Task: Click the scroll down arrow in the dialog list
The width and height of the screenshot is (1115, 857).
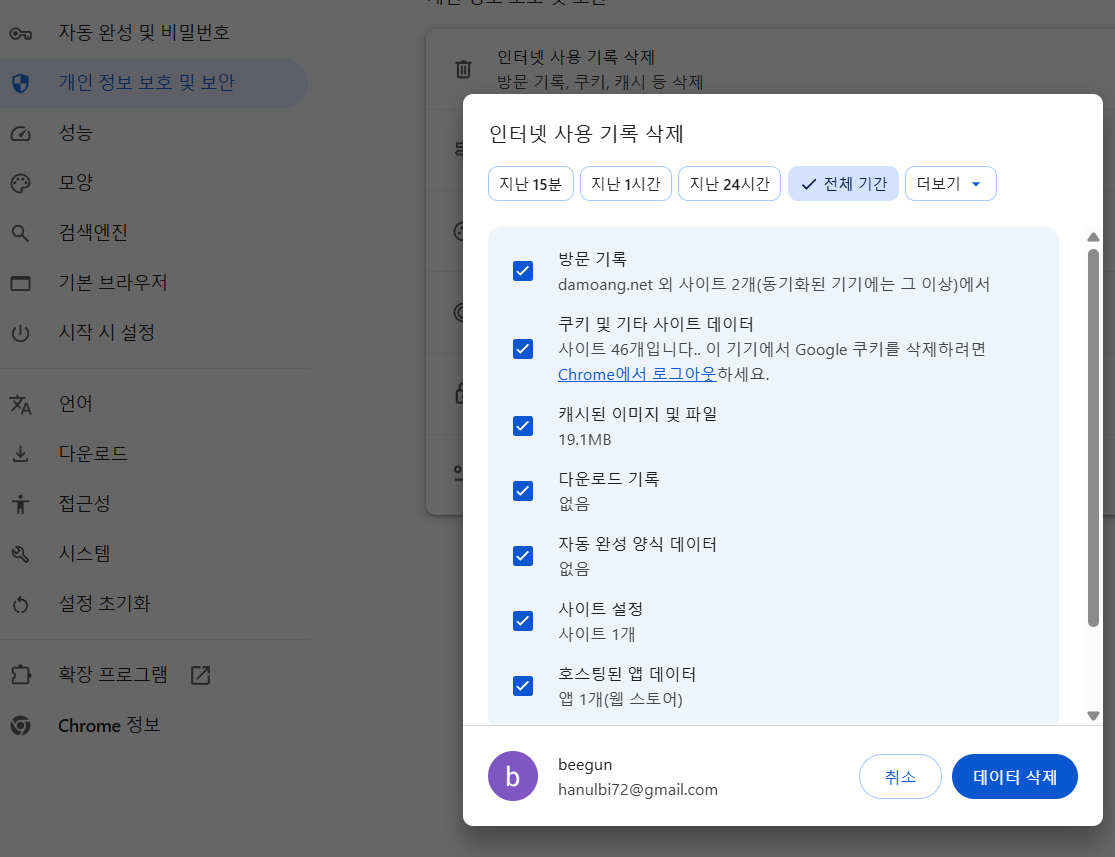Action: (x=1094, y=715)
